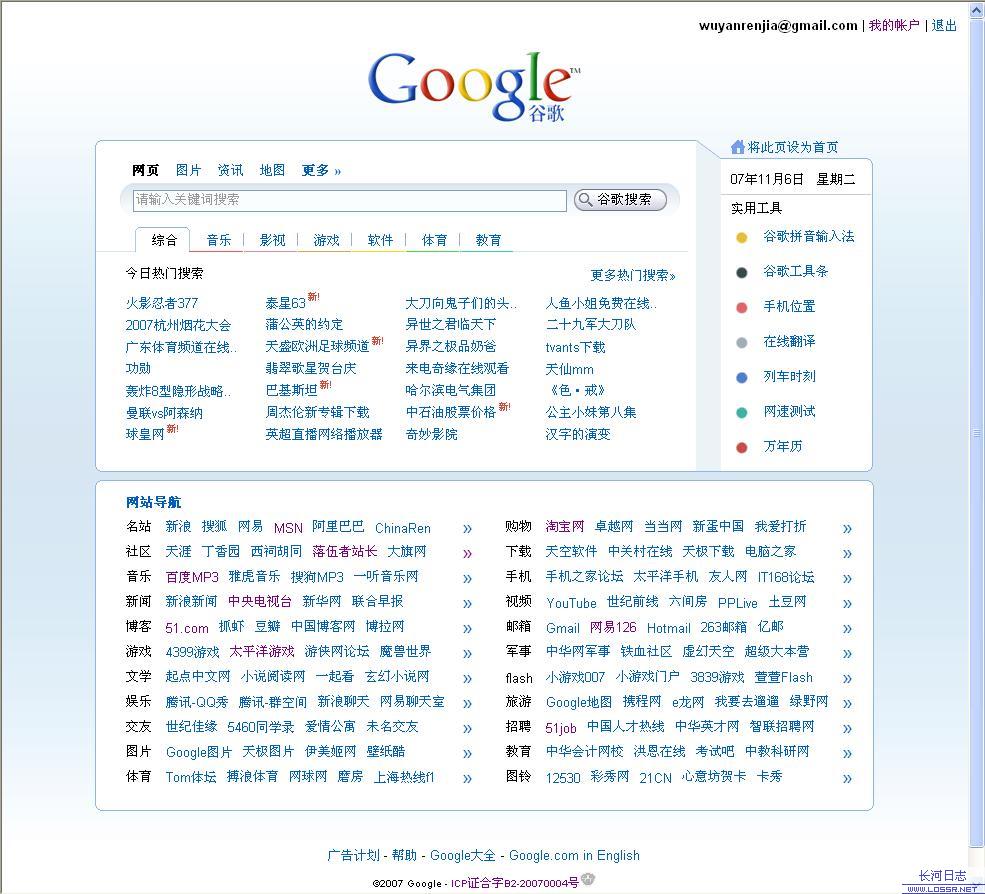Open the 51job recruitment link
Image resolution: width=985 pixels, height=894 pixels.
560,728
